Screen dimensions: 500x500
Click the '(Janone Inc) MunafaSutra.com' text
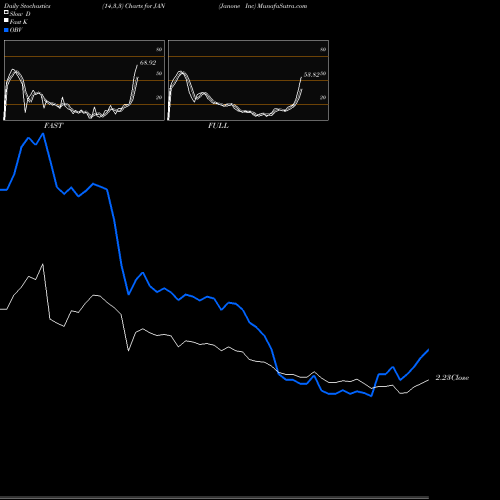263,6
